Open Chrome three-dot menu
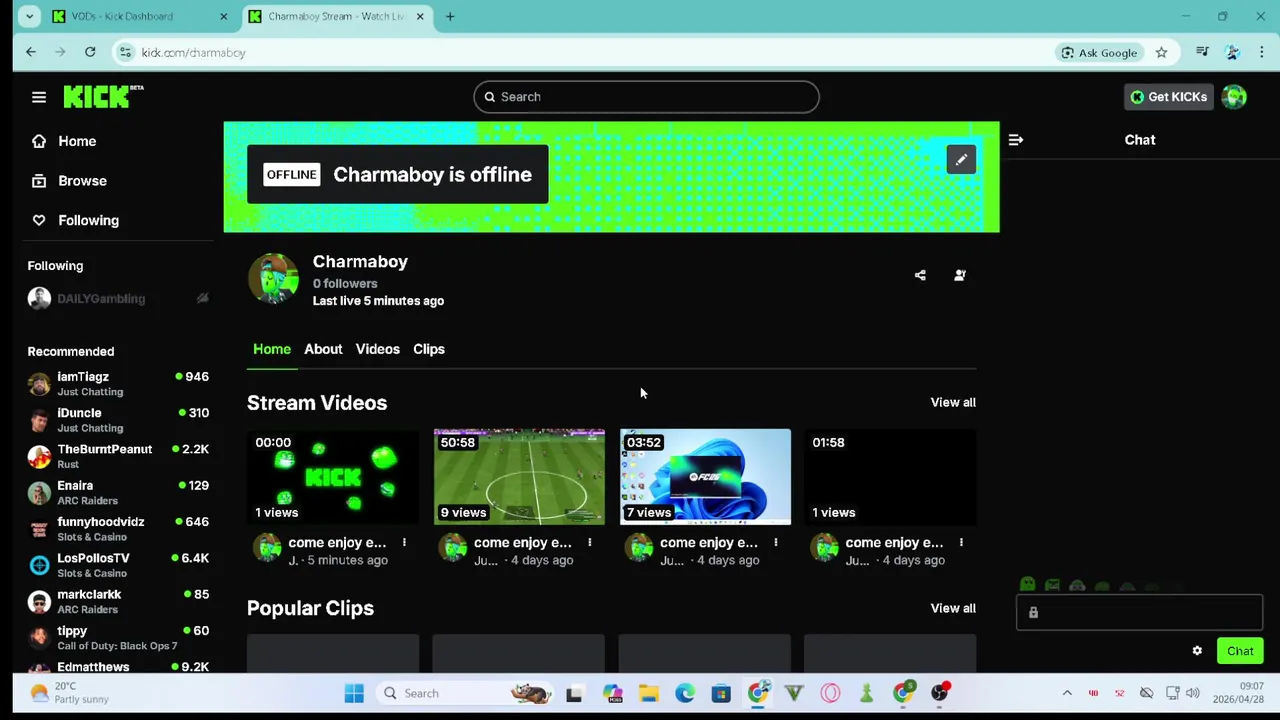Image resolution: width=1280 pixels, height=720 pixels. pos(1262,52)
